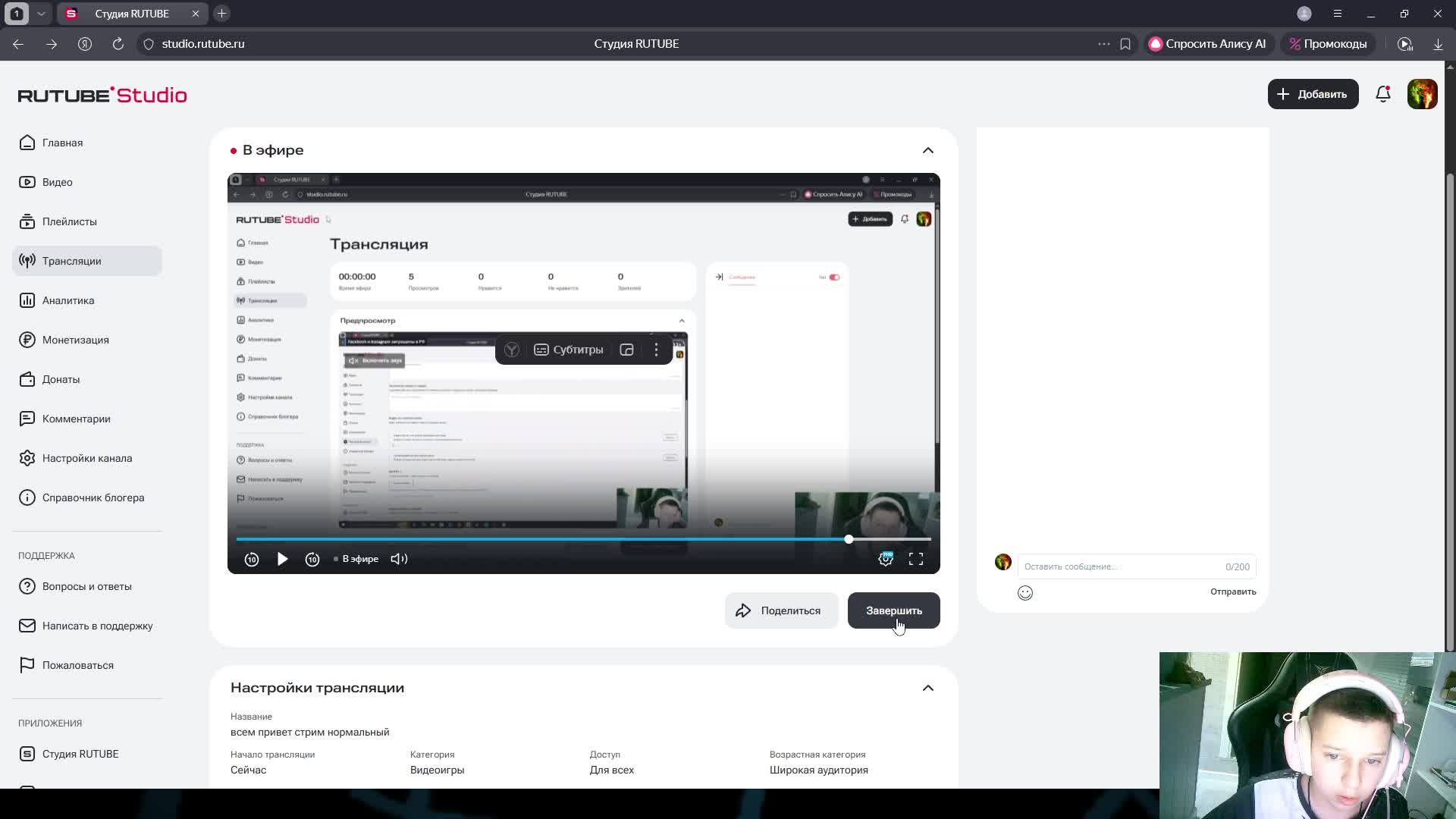Click the Поделиться button

pyautogui.click(x=780, y=610)
